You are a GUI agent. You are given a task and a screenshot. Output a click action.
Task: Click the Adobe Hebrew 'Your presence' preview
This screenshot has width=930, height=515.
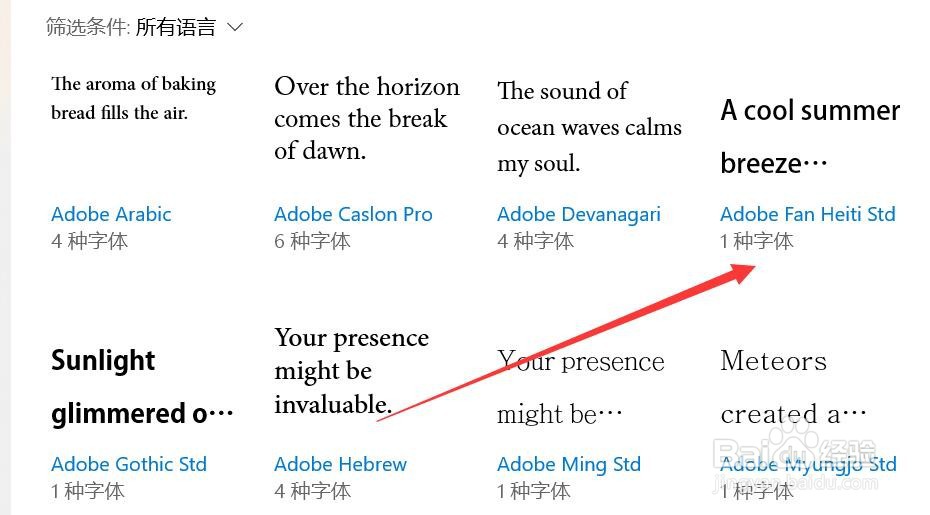pos(352,371)
